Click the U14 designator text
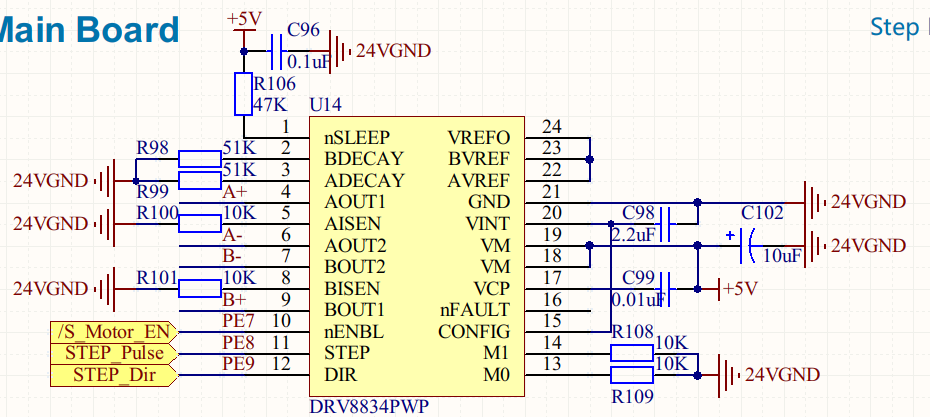 pyautogui.click(x=326, y=106)
